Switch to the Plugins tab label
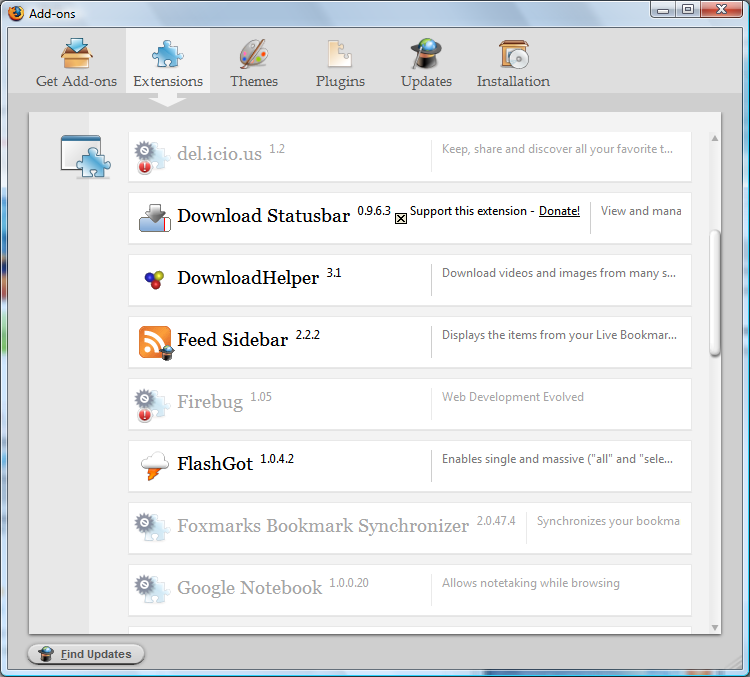This screenshot has width=750, height=677. [x=340, y=82]
